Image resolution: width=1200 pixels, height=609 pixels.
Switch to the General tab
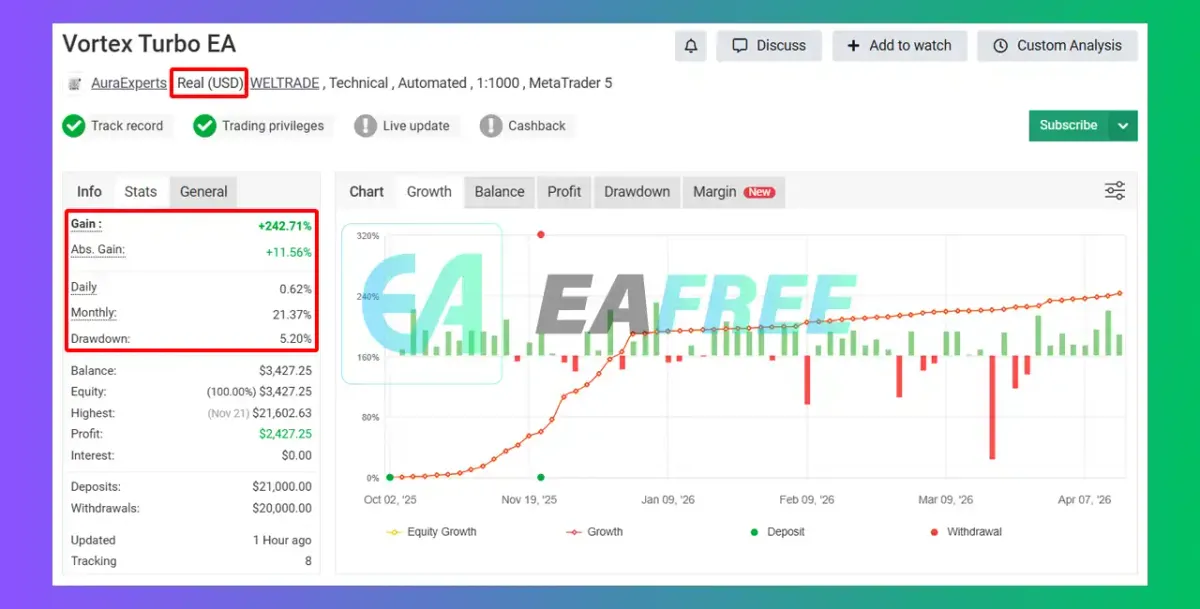(x=203, y=192)
